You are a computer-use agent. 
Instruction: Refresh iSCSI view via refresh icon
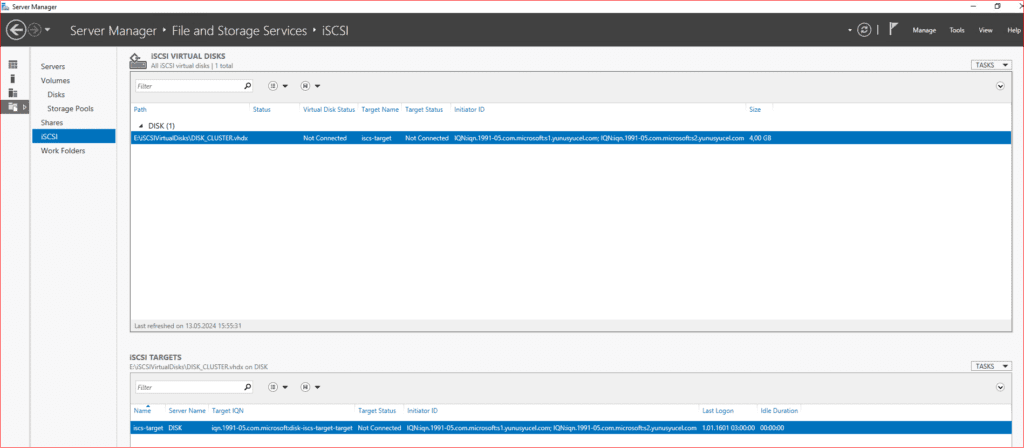(864, 30)
